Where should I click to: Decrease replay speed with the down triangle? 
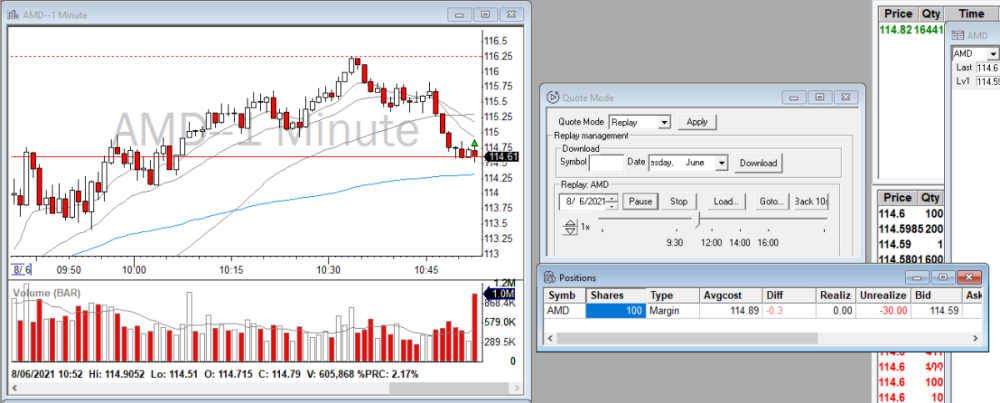tap(570, 231)
